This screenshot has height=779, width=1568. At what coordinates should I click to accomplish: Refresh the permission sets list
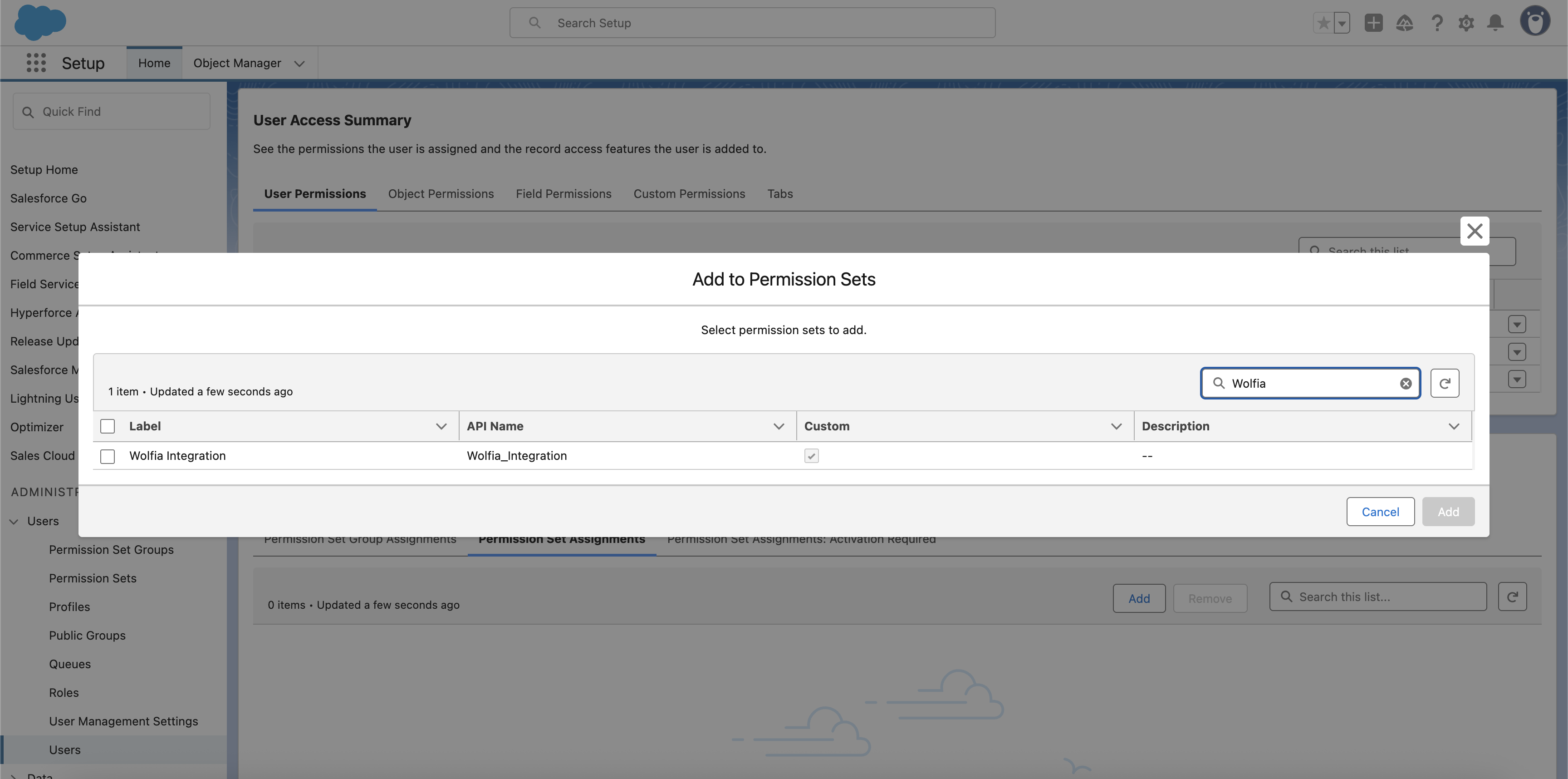click(1445, 383)
